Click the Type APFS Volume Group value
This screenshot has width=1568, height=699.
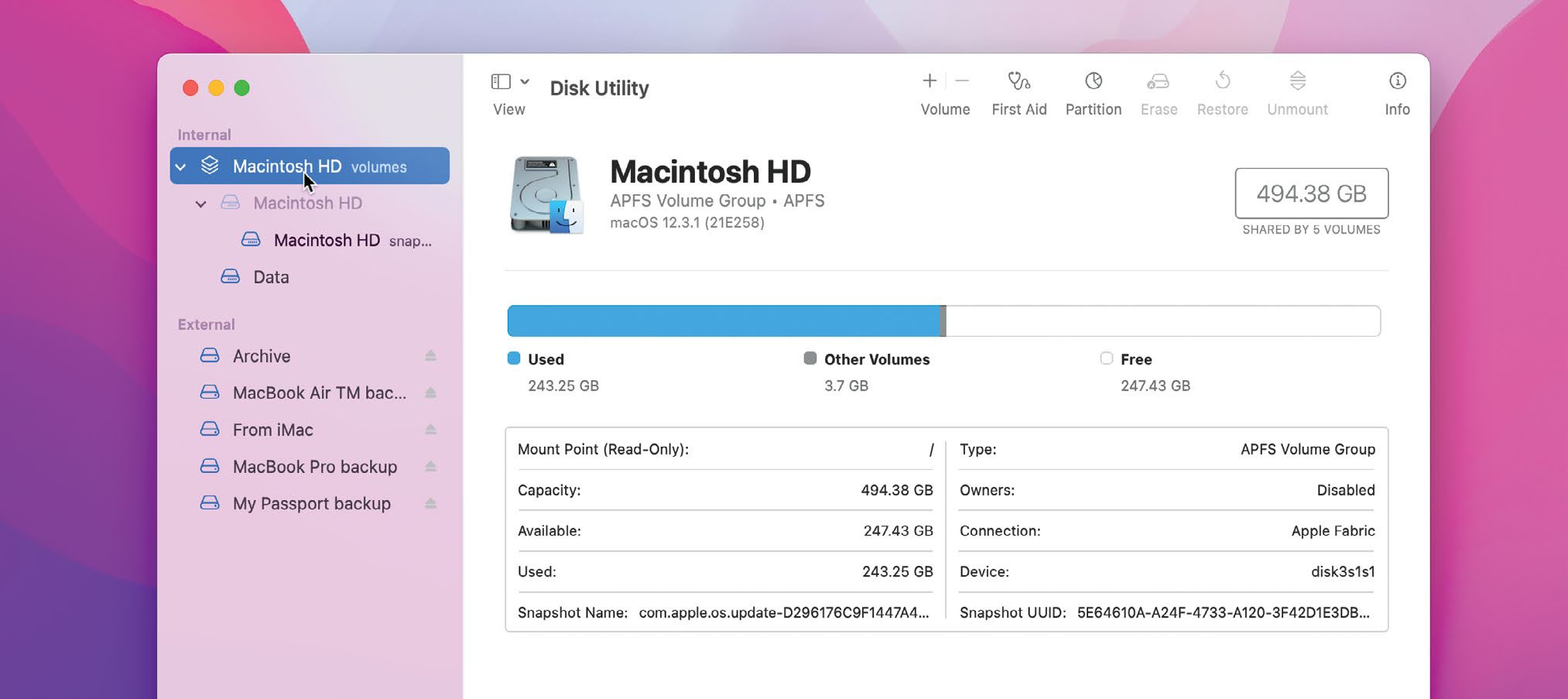click(1307, 450)
